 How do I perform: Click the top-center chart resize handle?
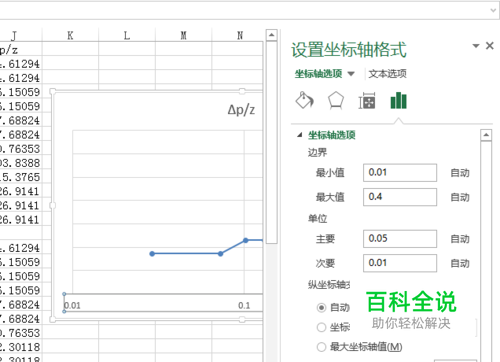242,91
